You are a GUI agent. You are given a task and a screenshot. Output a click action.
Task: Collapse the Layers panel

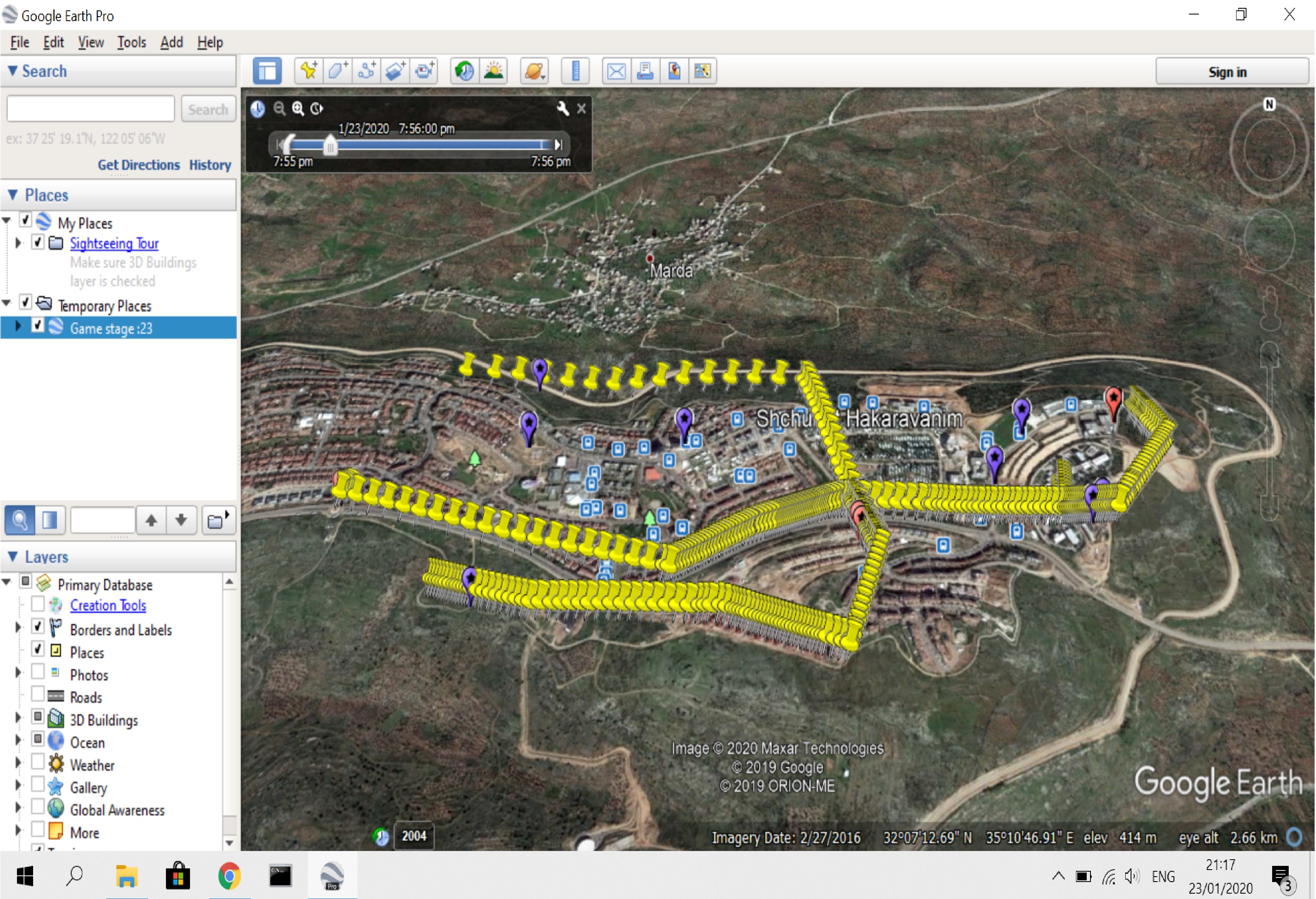tap(12, 557)
